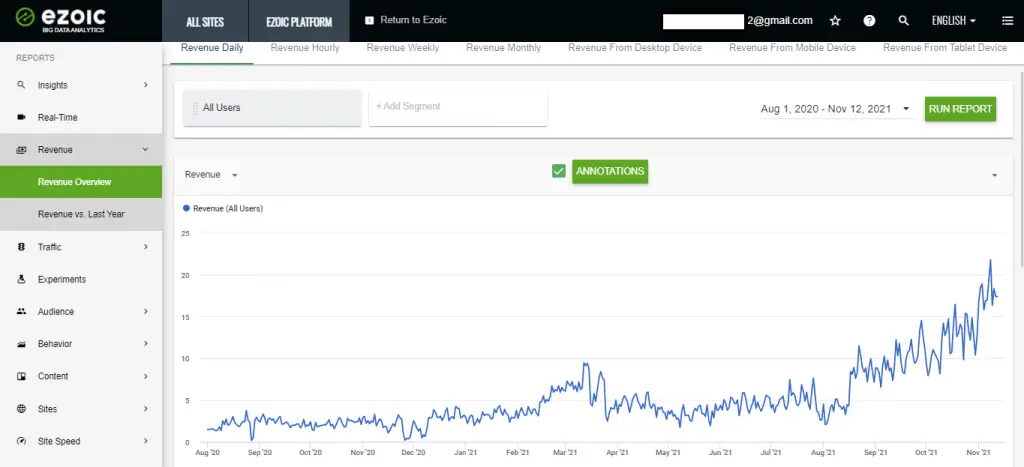Click the Return to Ezoic back icon
This screenshot has width=1024, height=467.
(x=370, y=20)
